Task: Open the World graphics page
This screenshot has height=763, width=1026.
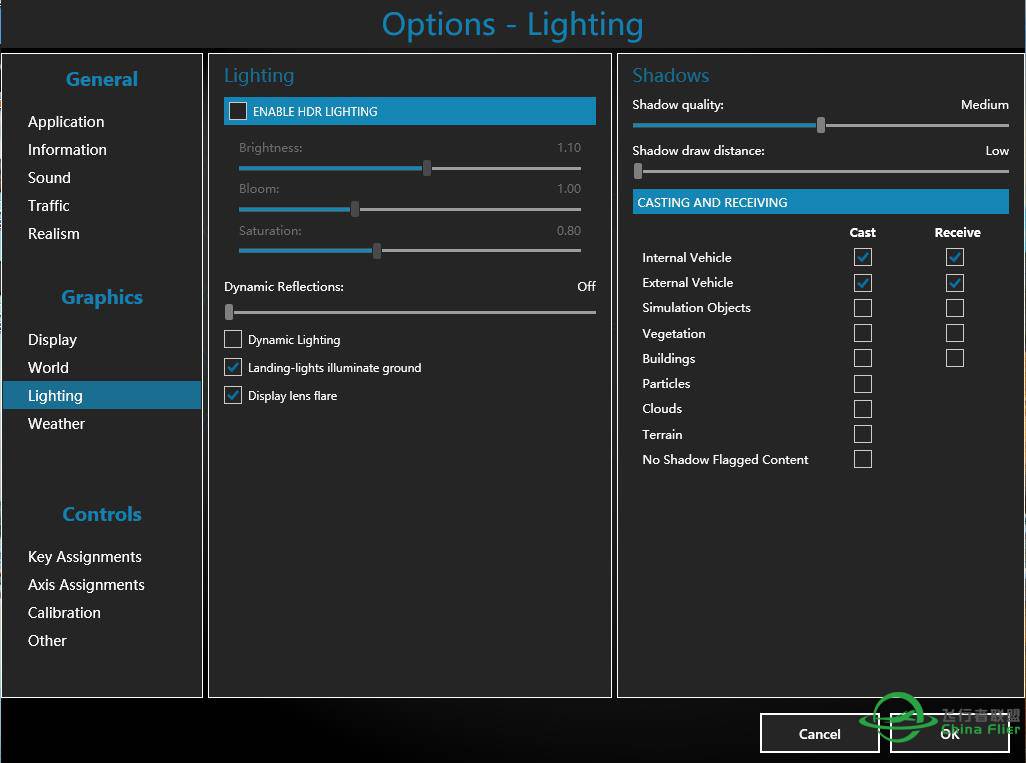Action: click(48, 368)
